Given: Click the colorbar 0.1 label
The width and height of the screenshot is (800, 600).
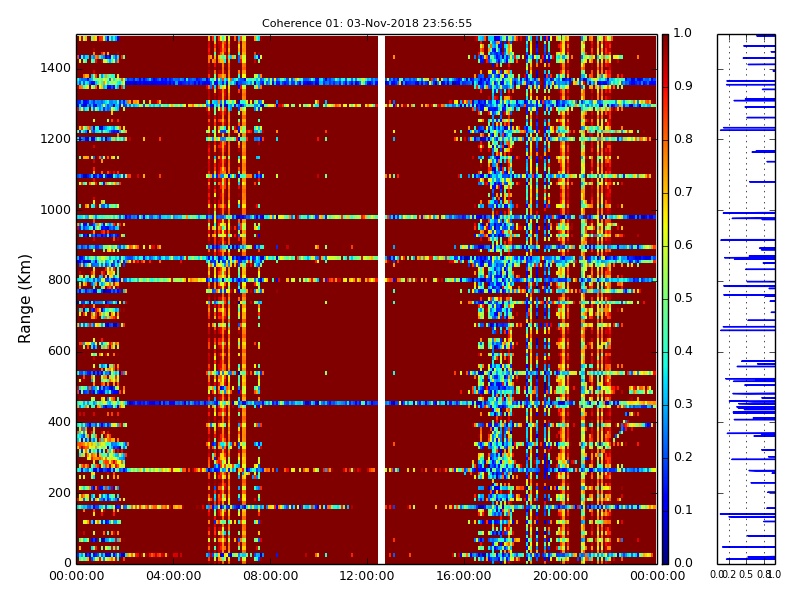Looking at the screenshot, I should (x=683, y=510).
